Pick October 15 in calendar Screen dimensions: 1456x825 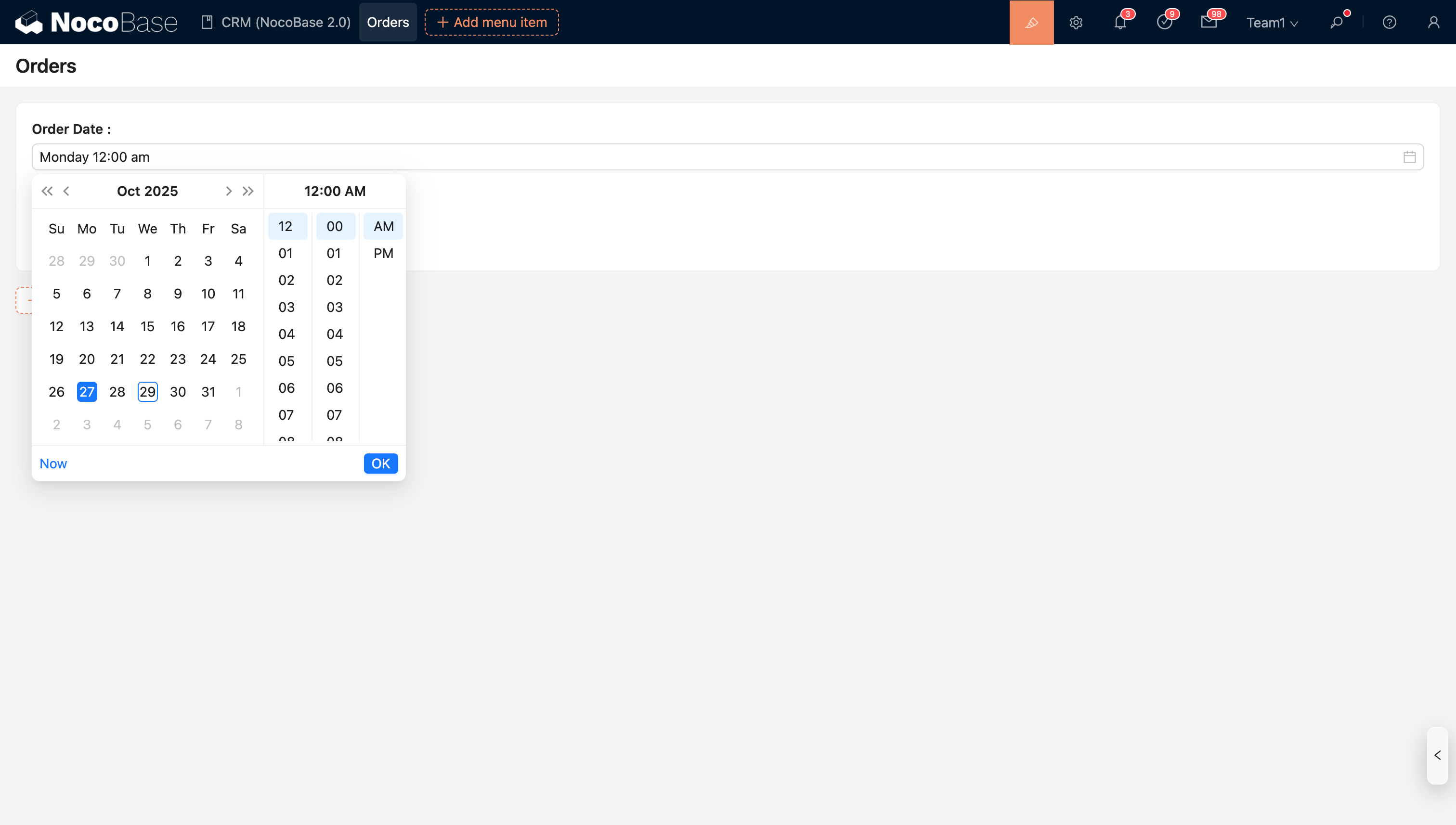coord(147,326)
